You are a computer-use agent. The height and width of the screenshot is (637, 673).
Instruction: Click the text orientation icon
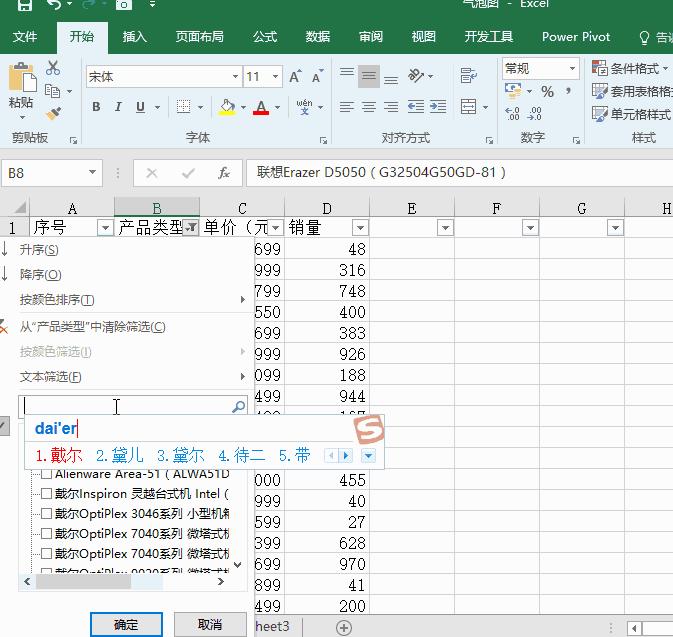(x=416, y=76)
